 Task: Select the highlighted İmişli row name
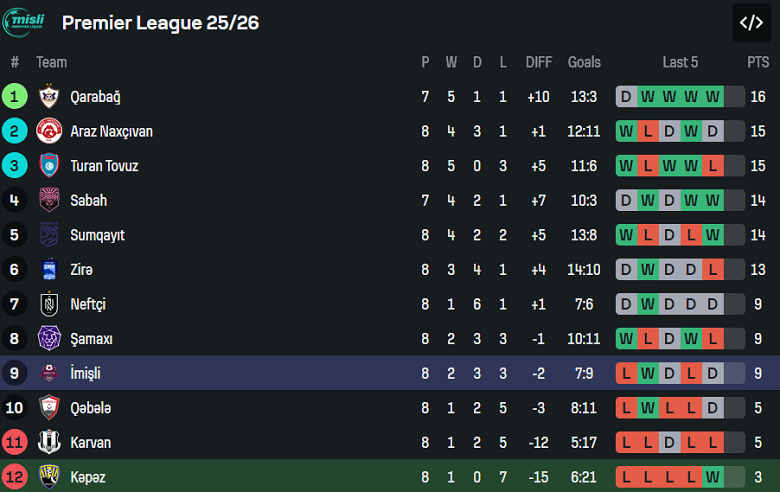click(85, 373)
